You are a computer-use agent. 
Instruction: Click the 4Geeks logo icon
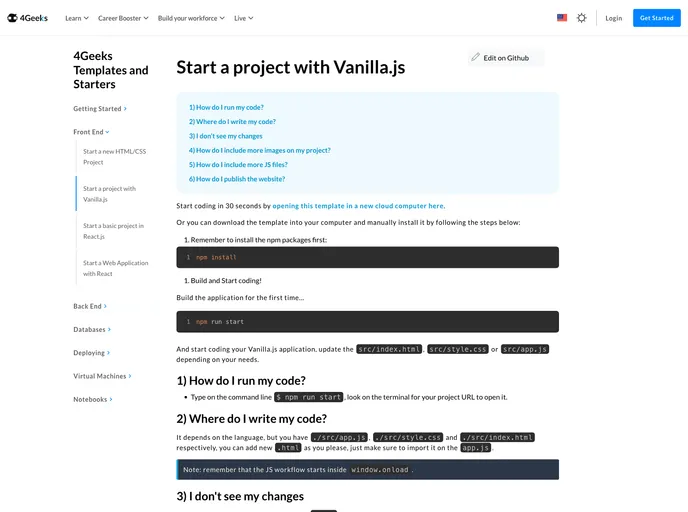13,18
